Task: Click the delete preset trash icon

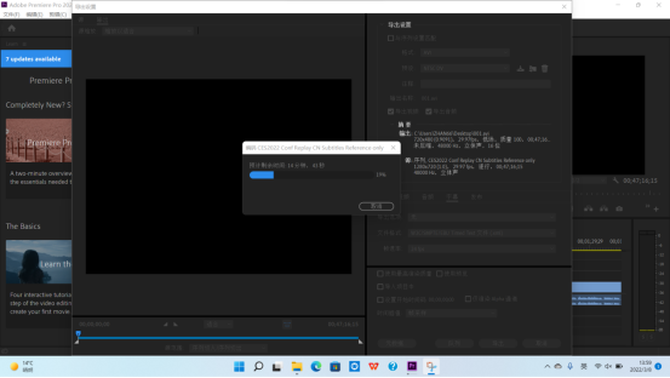Action: click(x=544, y=68)
